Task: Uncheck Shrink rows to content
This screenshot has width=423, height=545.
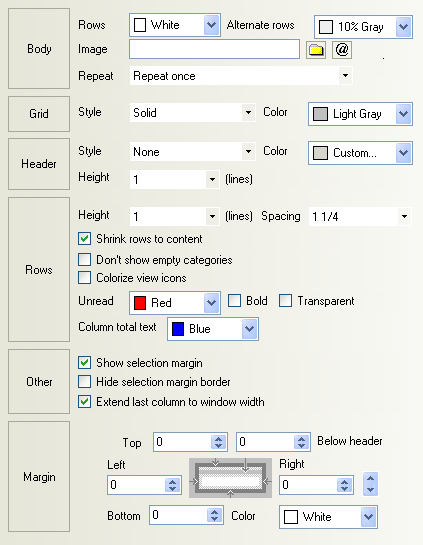Action: click(84, 239)
